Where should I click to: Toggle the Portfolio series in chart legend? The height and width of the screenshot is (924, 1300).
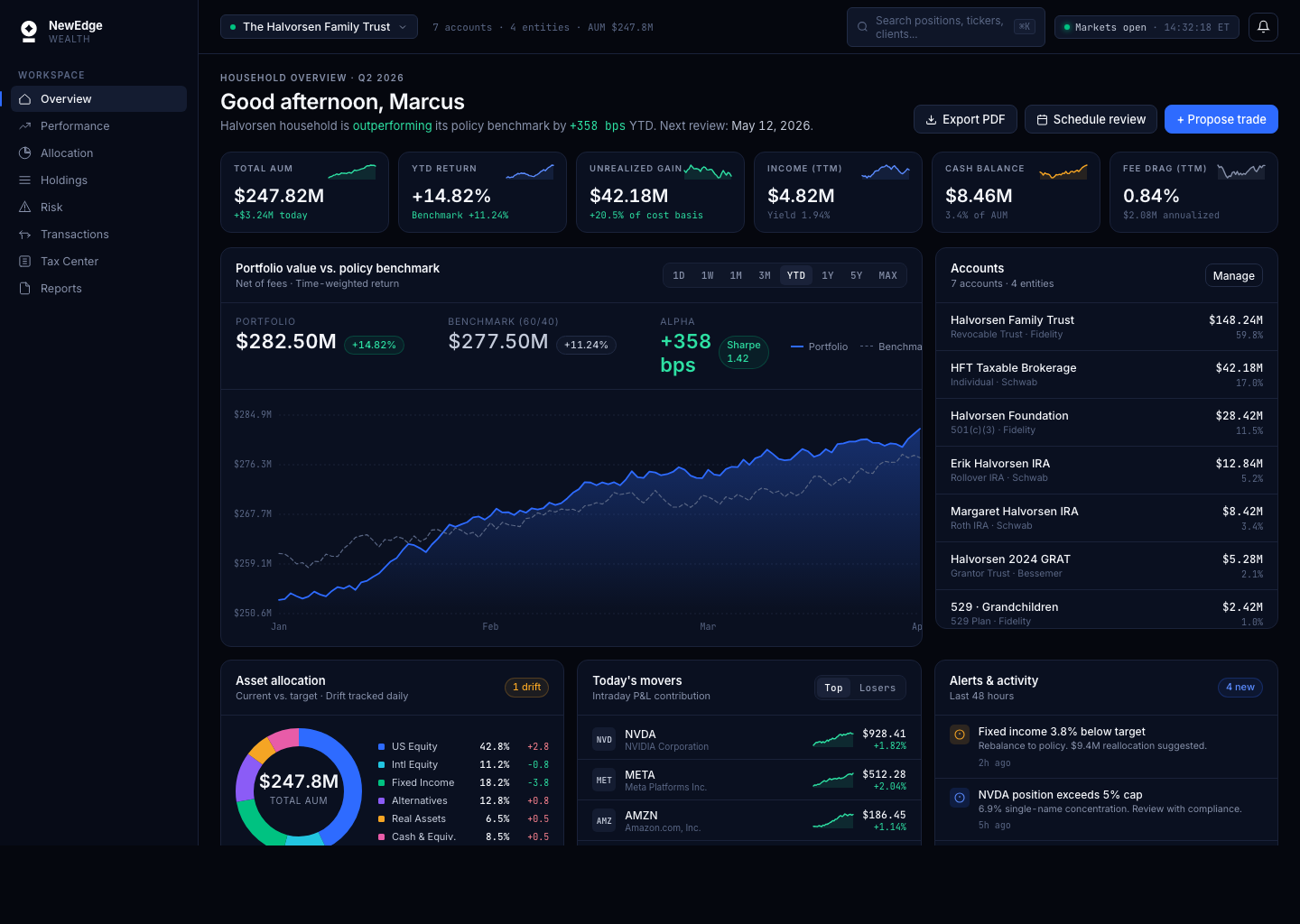coord(820,346)
